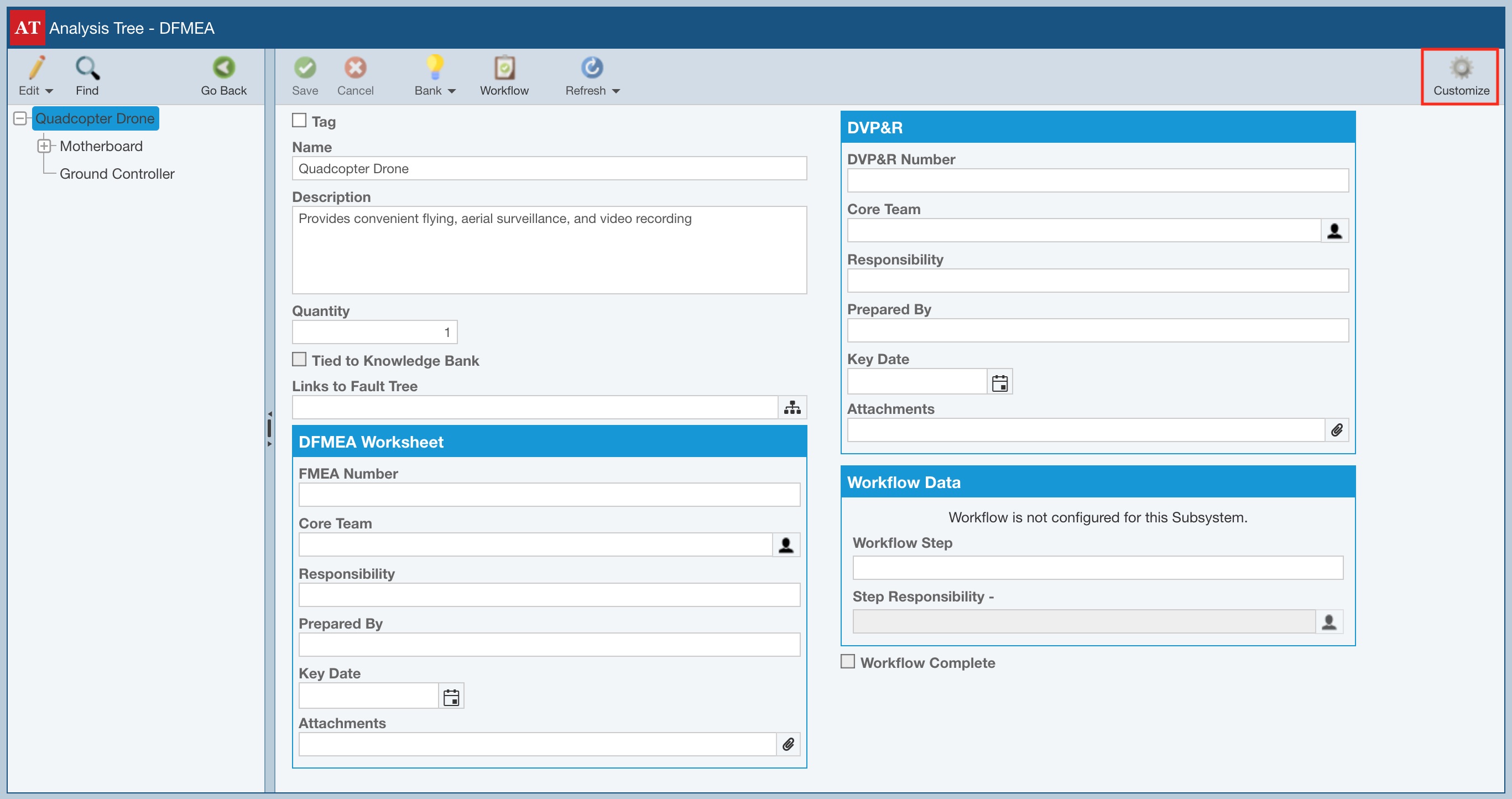Click the Find magnifier icon
Screen dimensions: 1512x799
(x=87, y=68)
